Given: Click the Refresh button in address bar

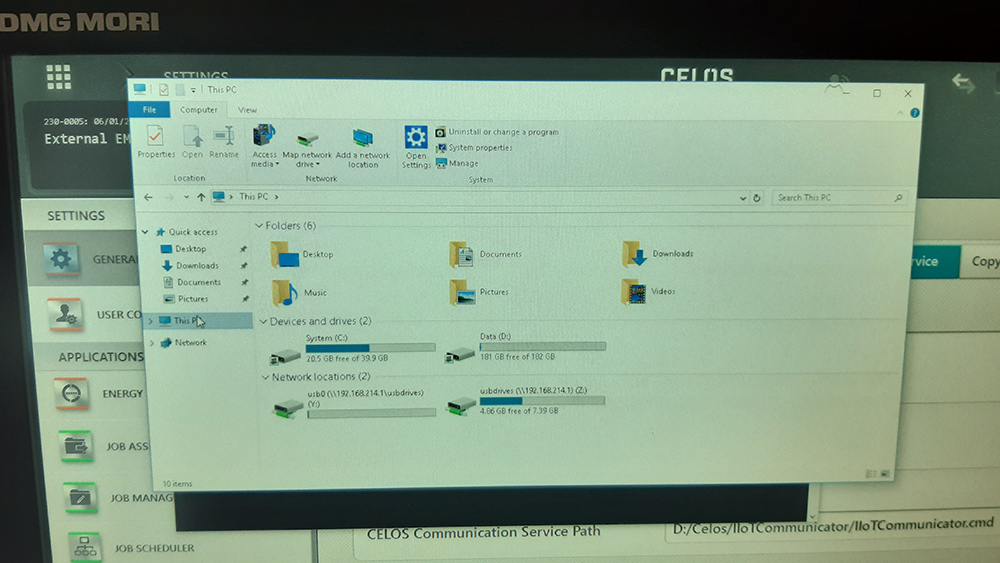Looking at the screenshot, I should click(x=757, y=198).
